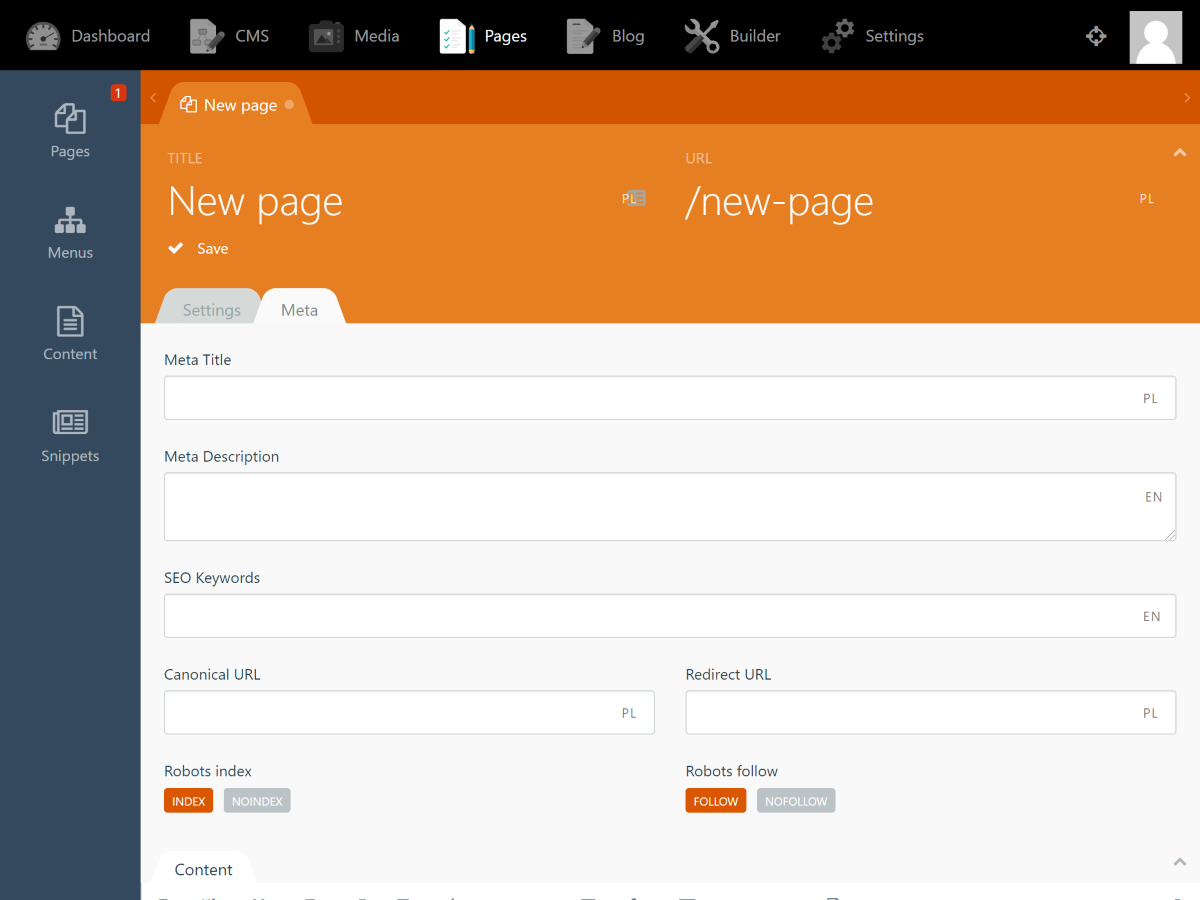Click the PL language tag in Canonical URL
The width and height of the screenshot is (1200, 900).
coord(629,713)
